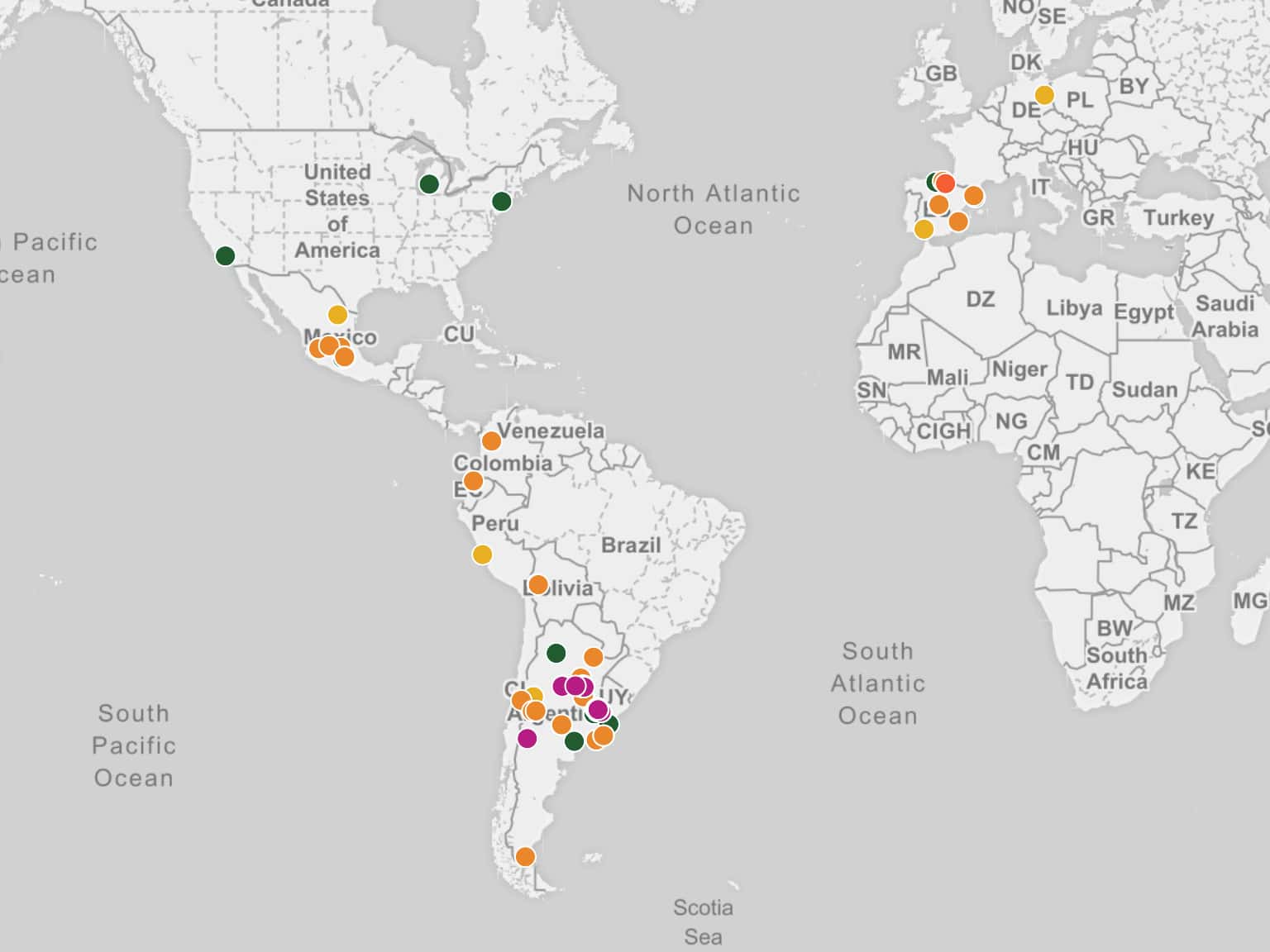Select the orange marker on the Bolivia label
Screen dimensions: 1270x952
point(537,584)
